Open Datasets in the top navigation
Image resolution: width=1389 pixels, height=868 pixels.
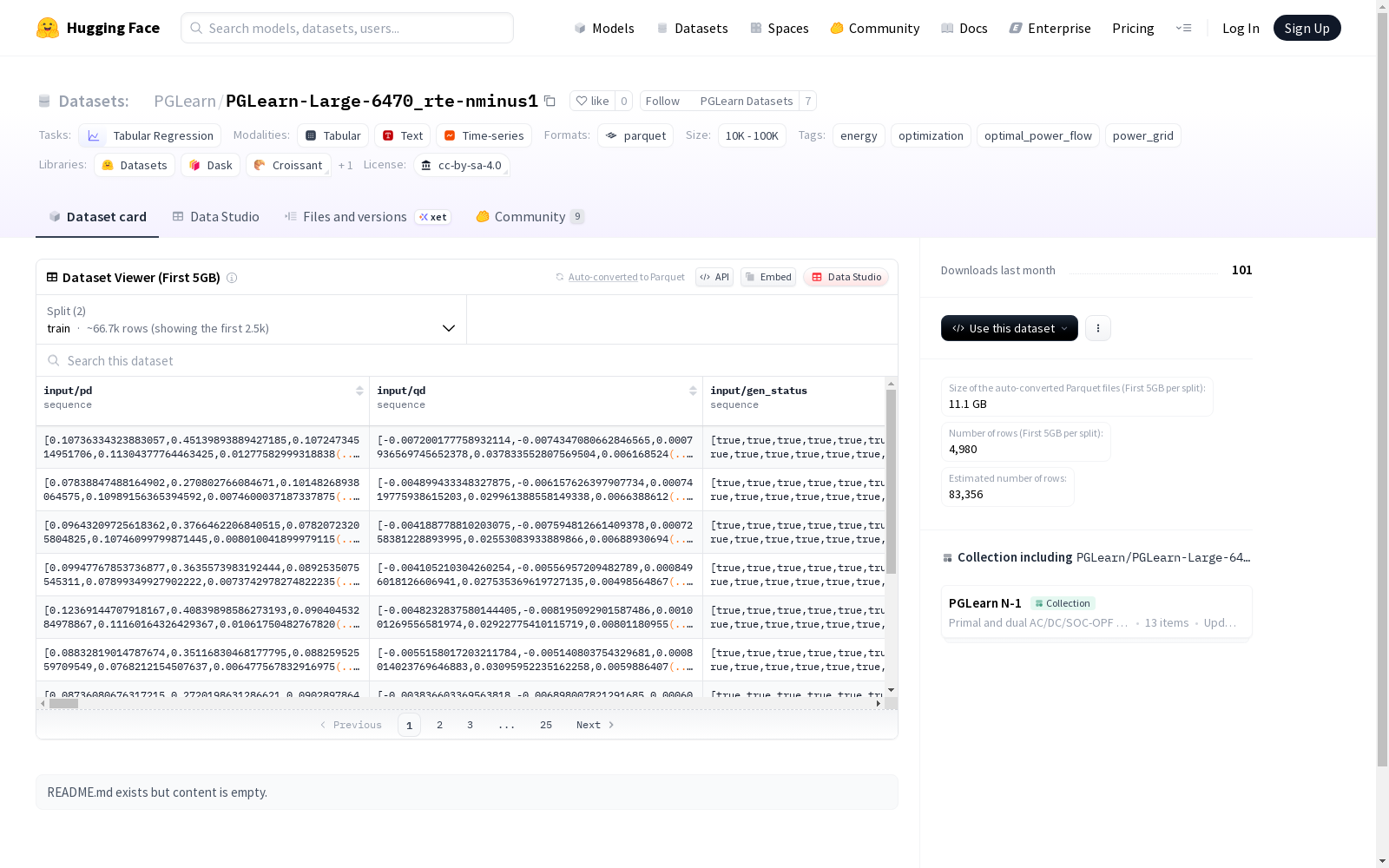pyautogui.click(x=692, y=28)
